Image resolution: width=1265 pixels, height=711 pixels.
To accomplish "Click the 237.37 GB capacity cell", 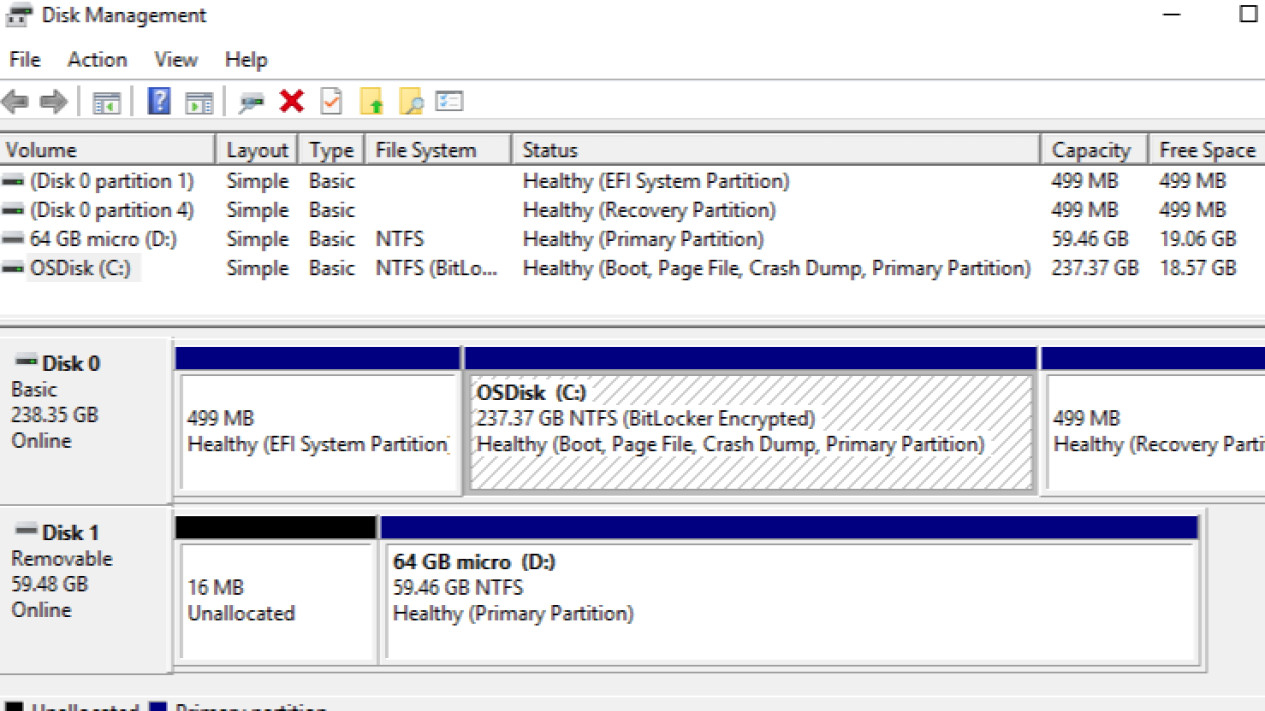I will (x=1095, y=268).
